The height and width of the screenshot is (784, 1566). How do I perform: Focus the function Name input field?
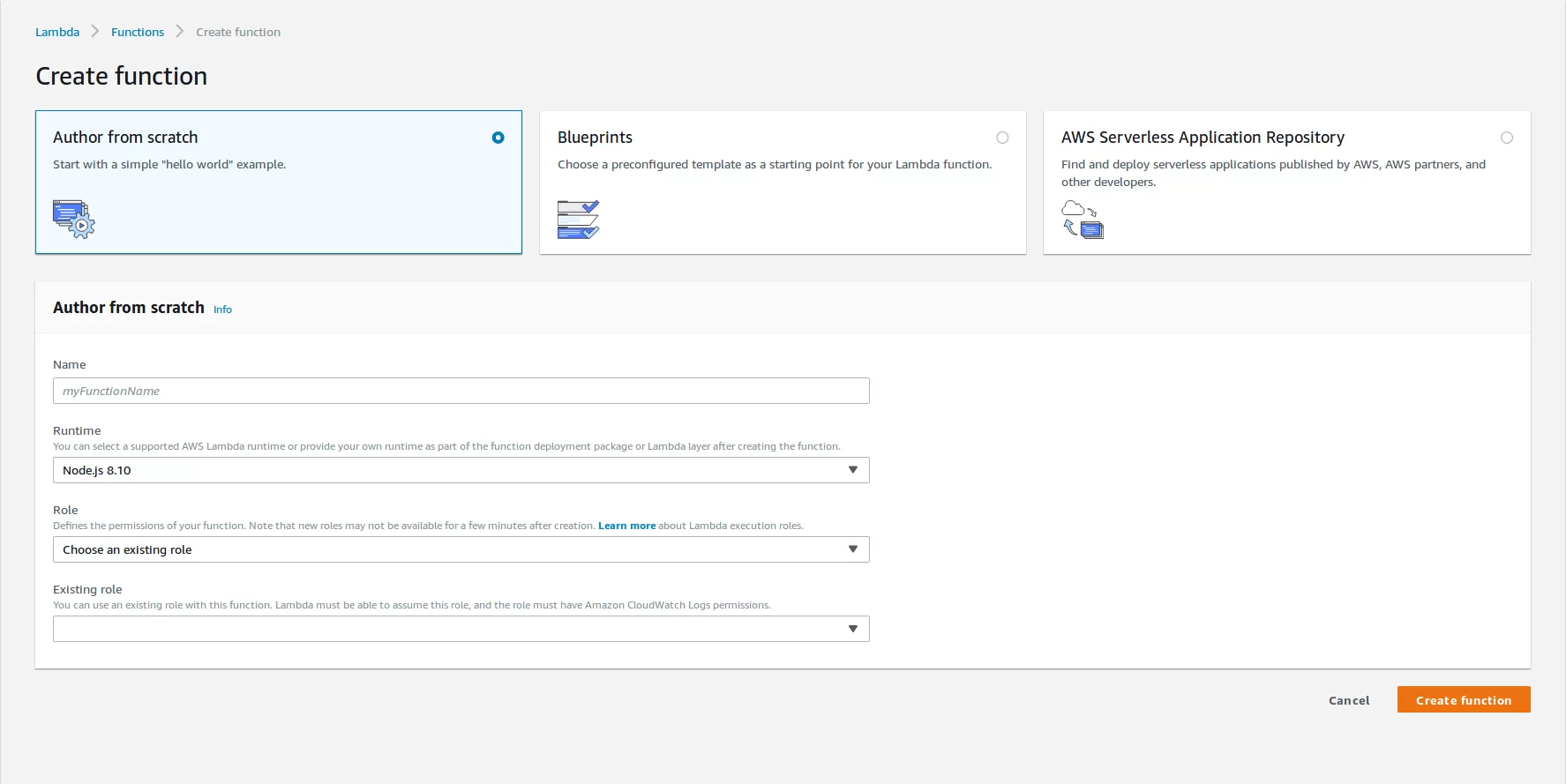pyautogui.click(x=461, y=391)
